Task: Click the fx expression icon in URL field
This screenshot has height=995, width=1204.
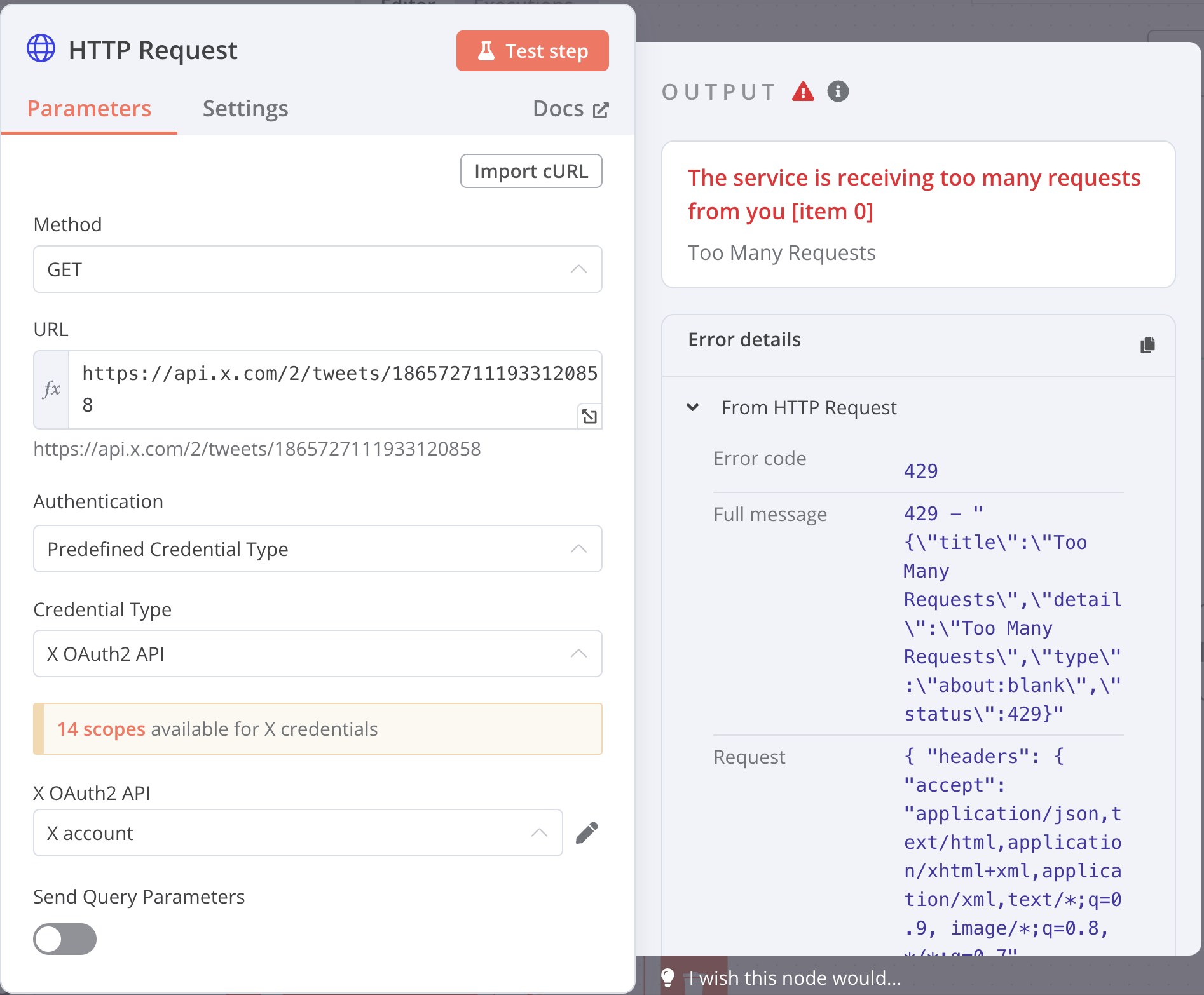Action: point(51,389)
